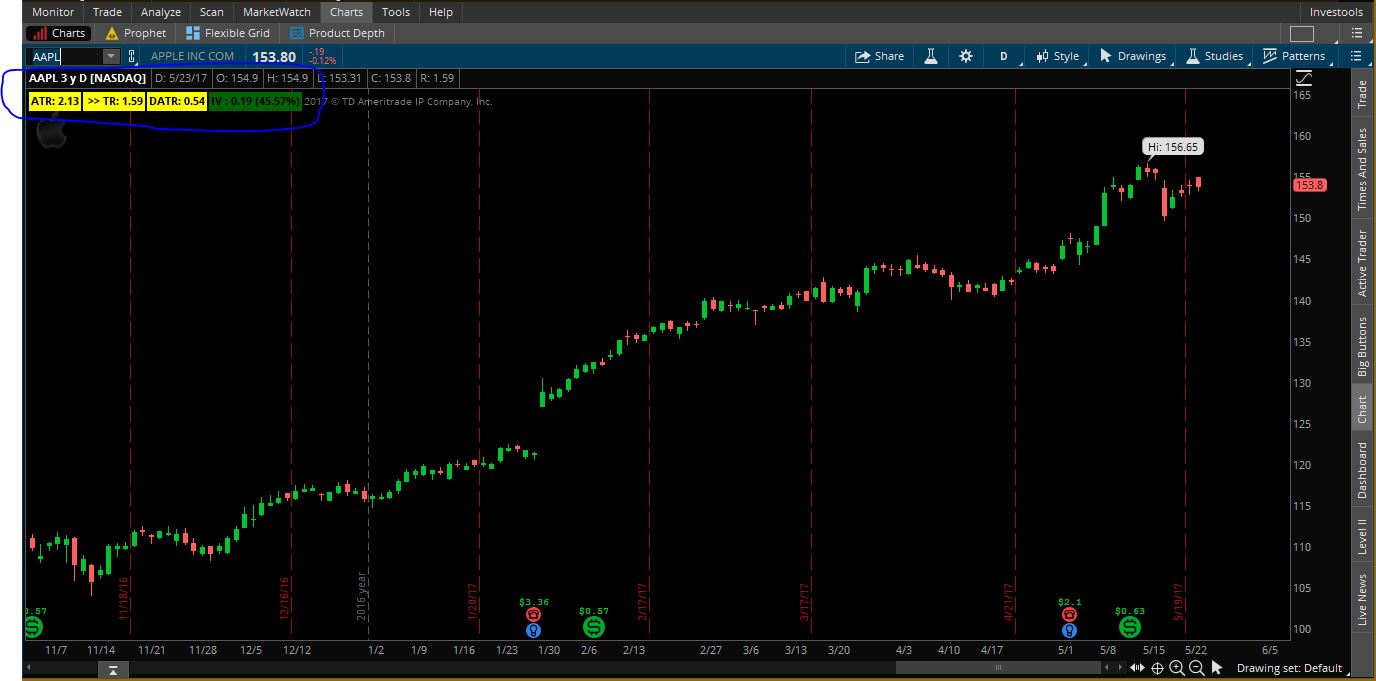Open the Active Trader sidebar tab
This screenshot has width=1376, height=681.
coord(1362,263)
